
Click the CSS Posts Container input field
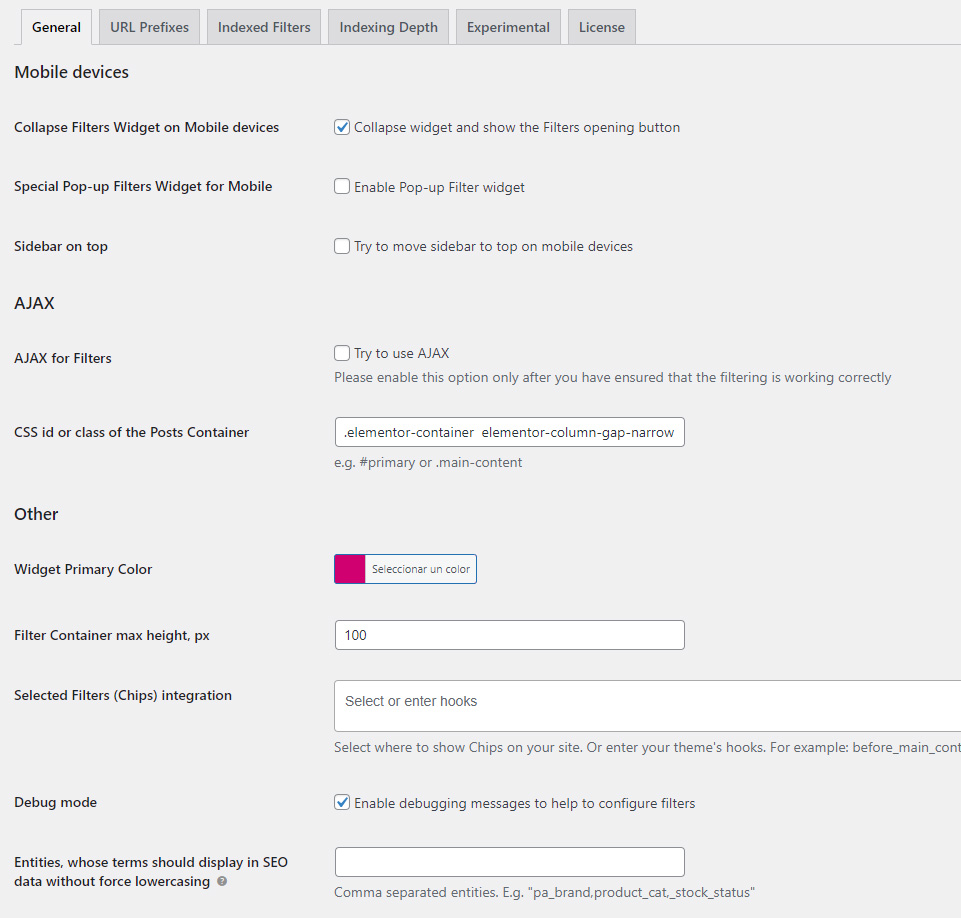[x=509, y=432]
